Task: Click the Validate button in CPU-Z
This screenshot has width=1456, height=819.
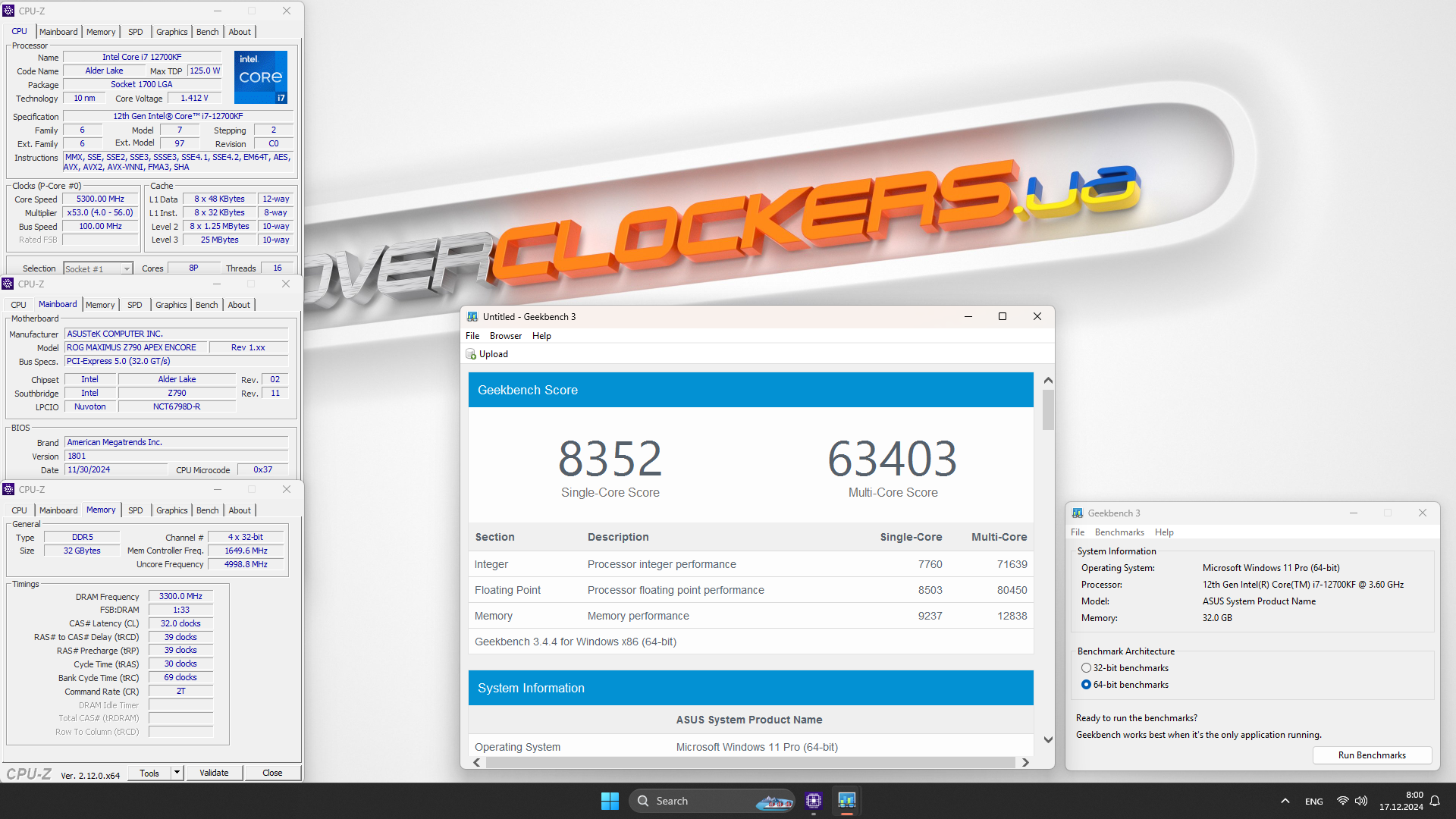Action: coord(214,773)
